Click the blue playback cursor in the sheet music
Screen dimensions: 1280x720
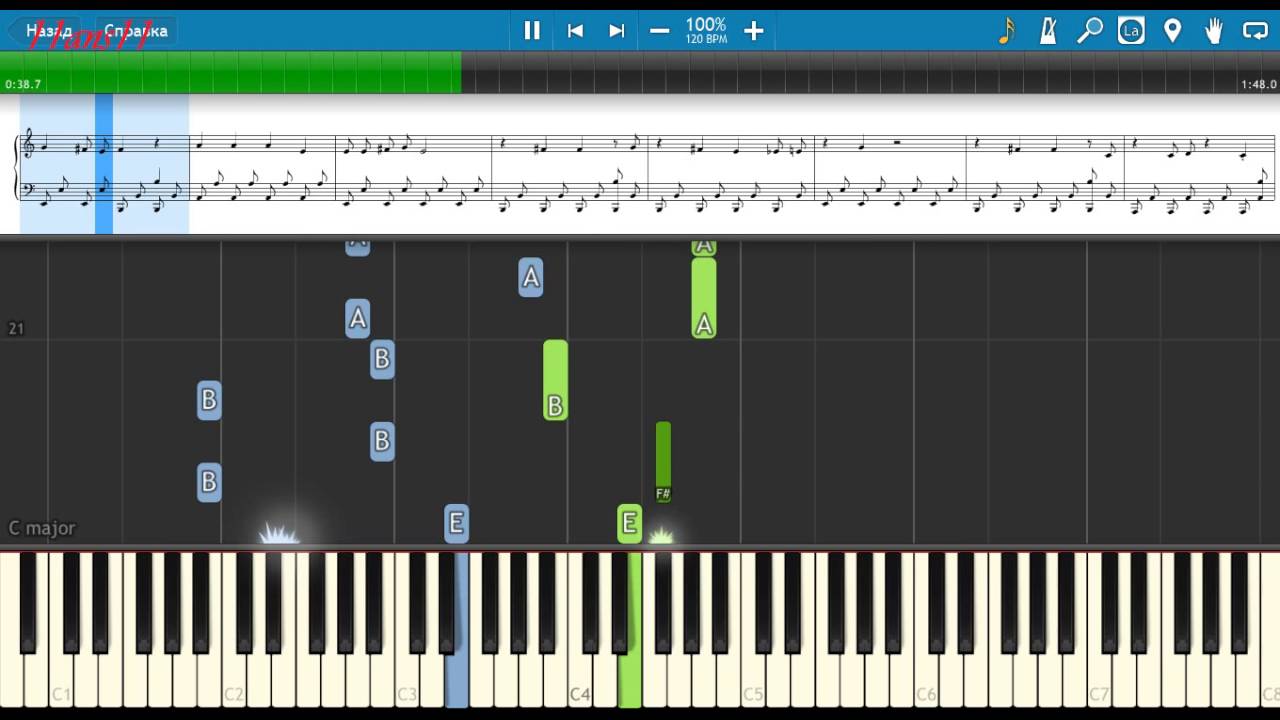click(104, 164)
